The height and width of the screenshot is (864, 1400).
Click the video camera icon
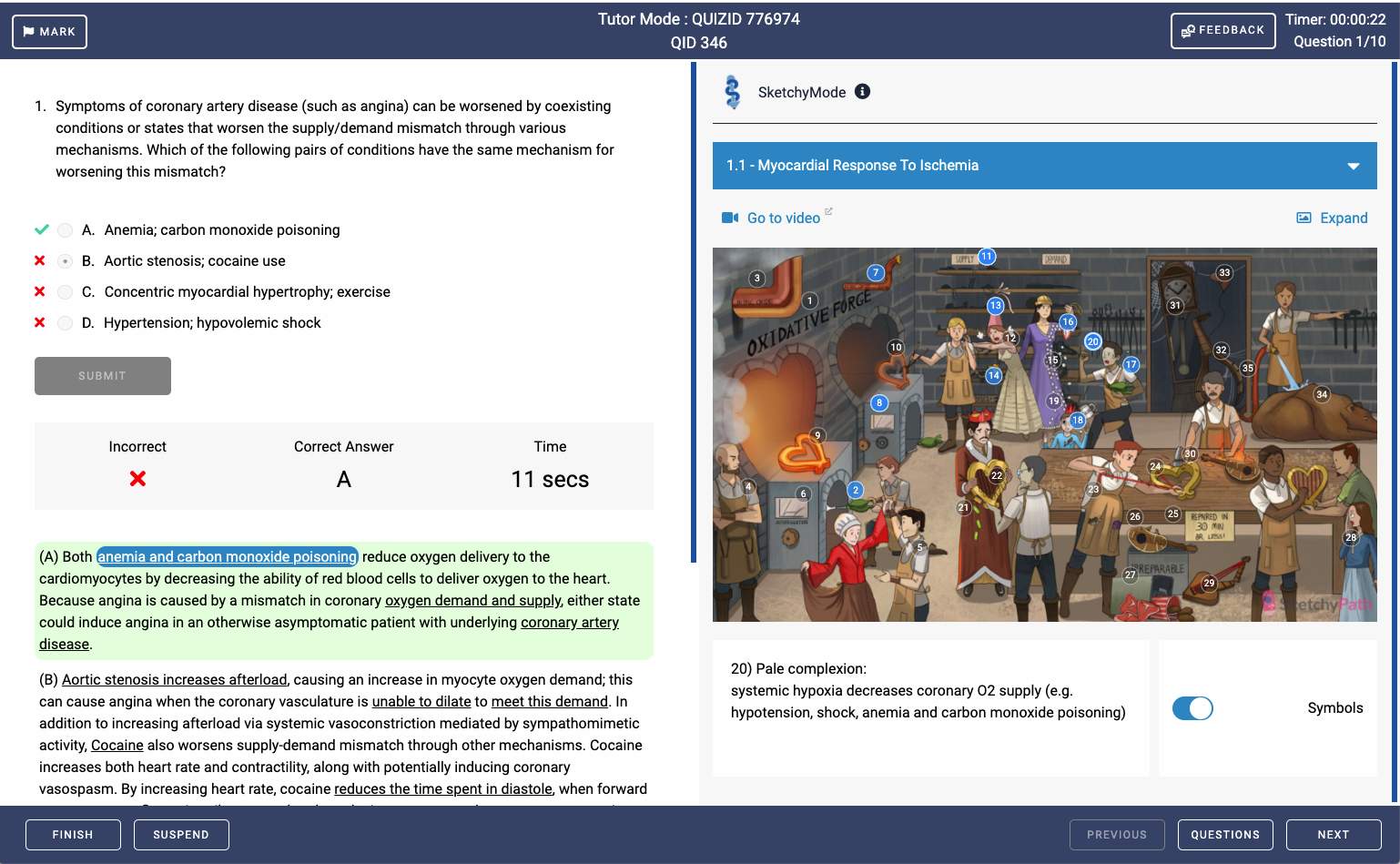coord(729,218)
